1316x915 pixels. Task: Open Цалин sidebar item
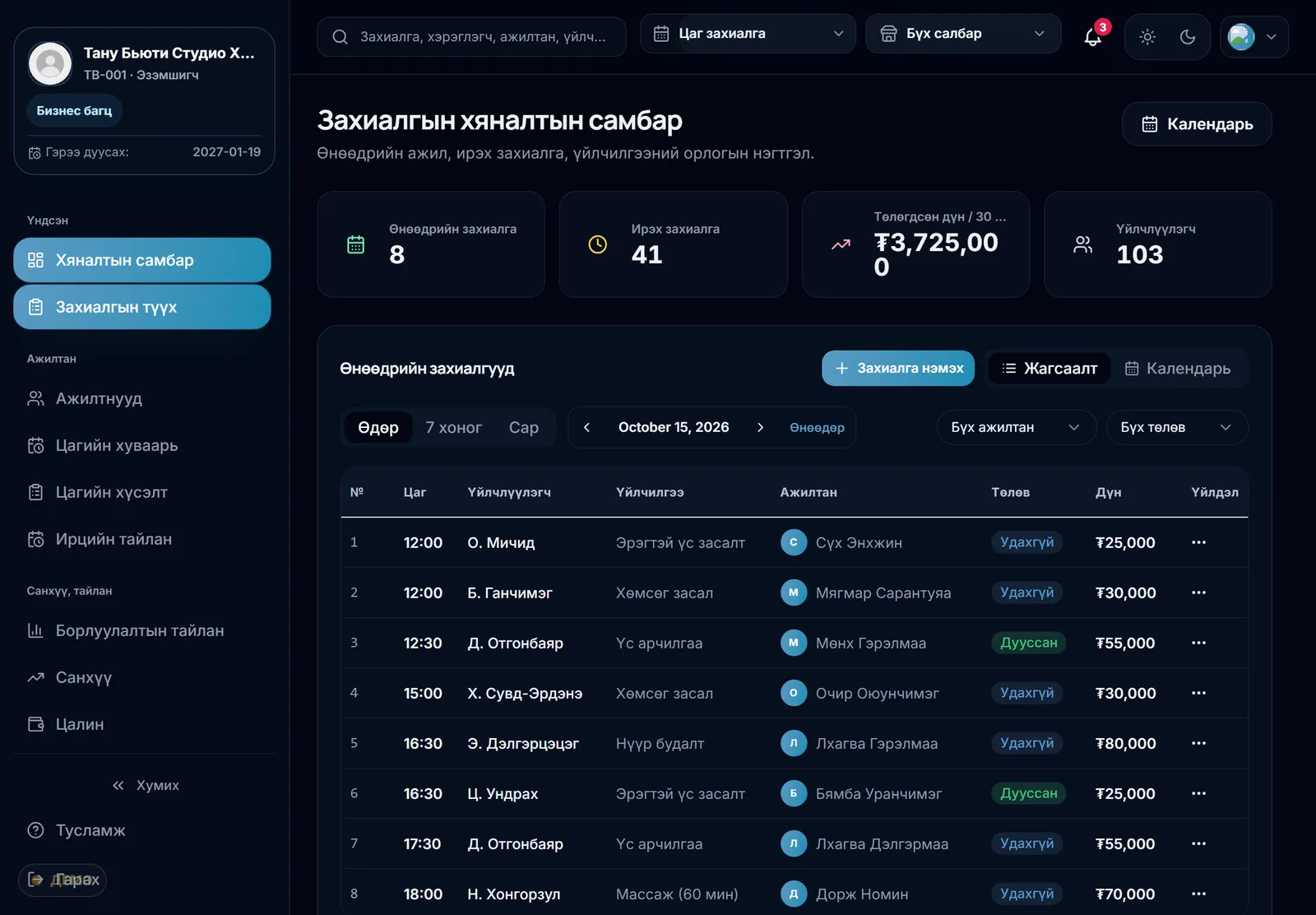[x=142, y=724]
